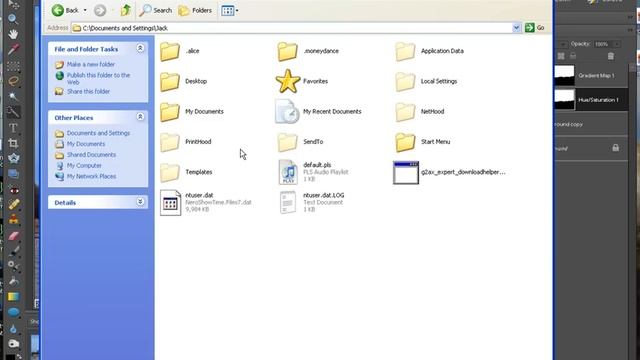Go to My Computer link
This screenshot has width=640, height=360.
point(84,165)
